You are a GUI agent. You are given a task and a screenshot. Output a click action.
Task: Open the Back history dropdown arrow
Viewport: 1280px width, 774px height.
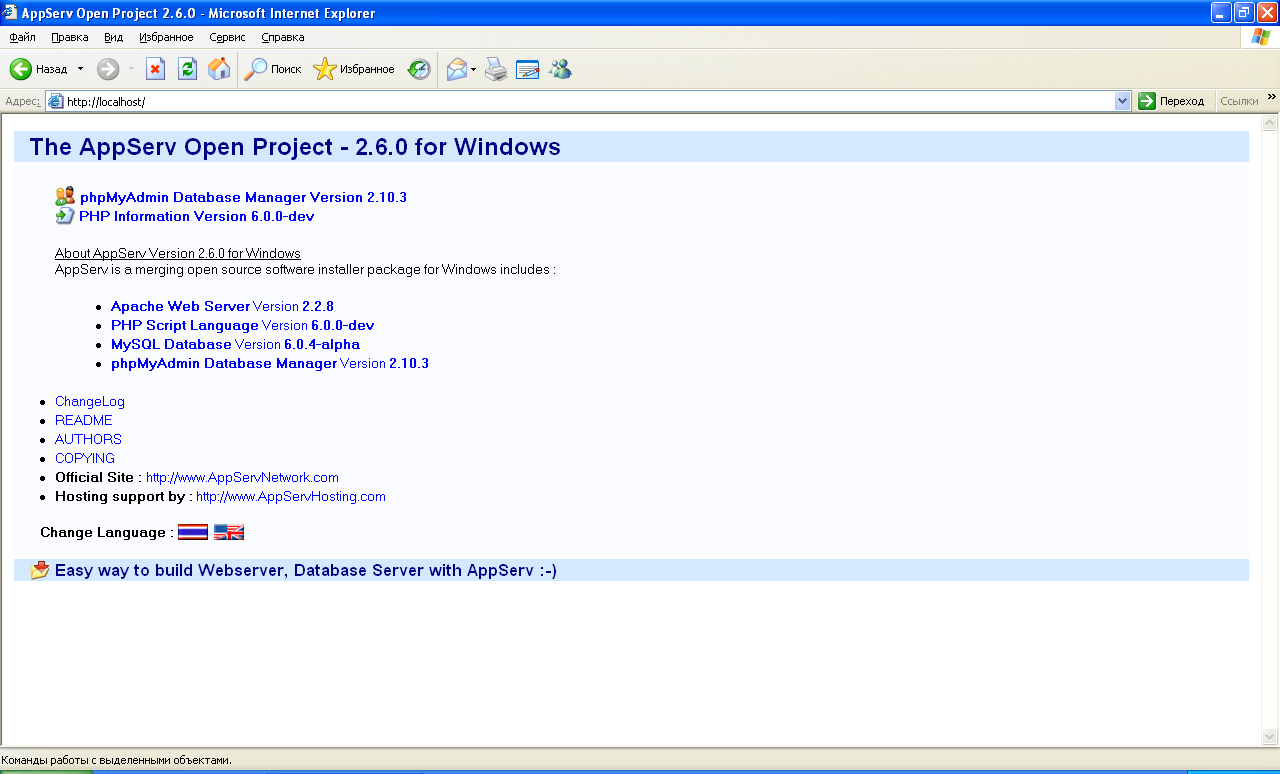(80, 69)
